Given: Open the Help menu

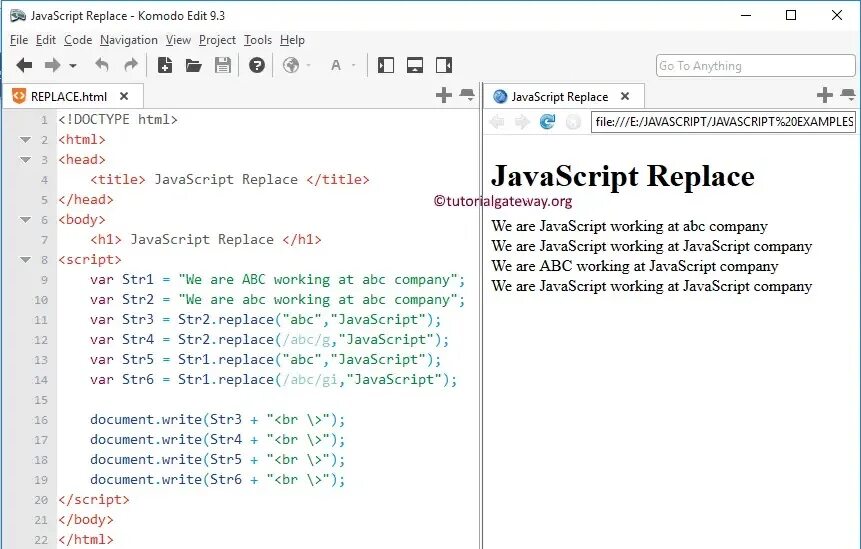Looking at the screenshot, I should pos(292,40).
